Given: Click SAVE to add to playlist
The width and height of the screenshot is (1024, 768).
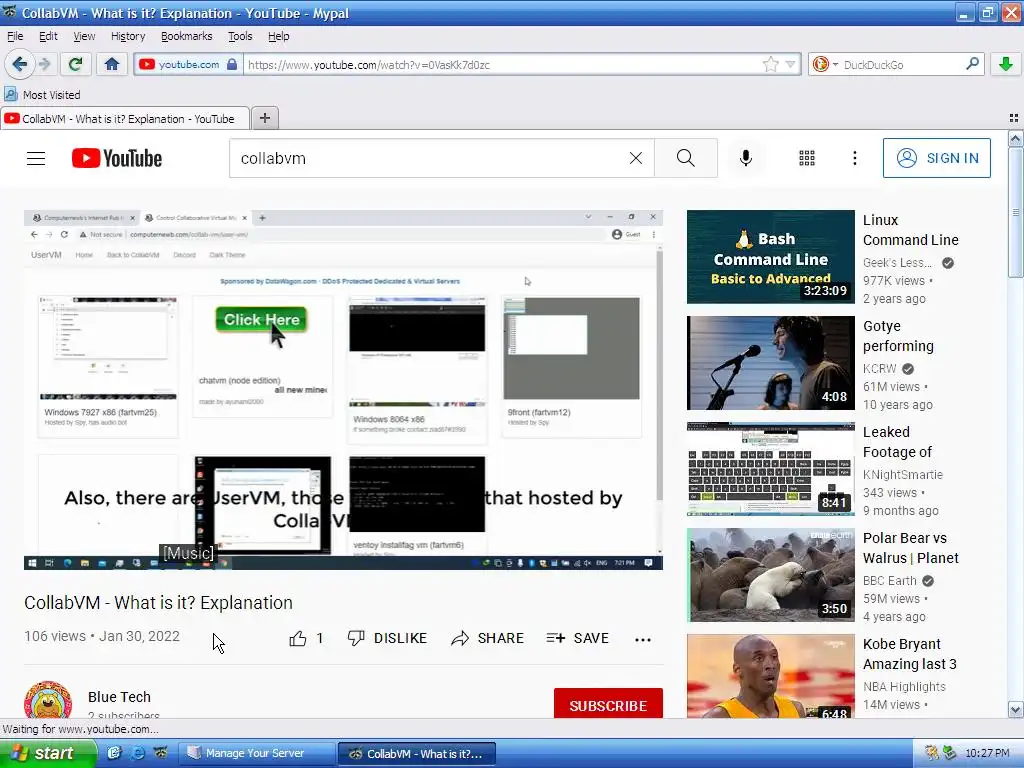Looking at the screenshot, I should (x=577, y=638).
